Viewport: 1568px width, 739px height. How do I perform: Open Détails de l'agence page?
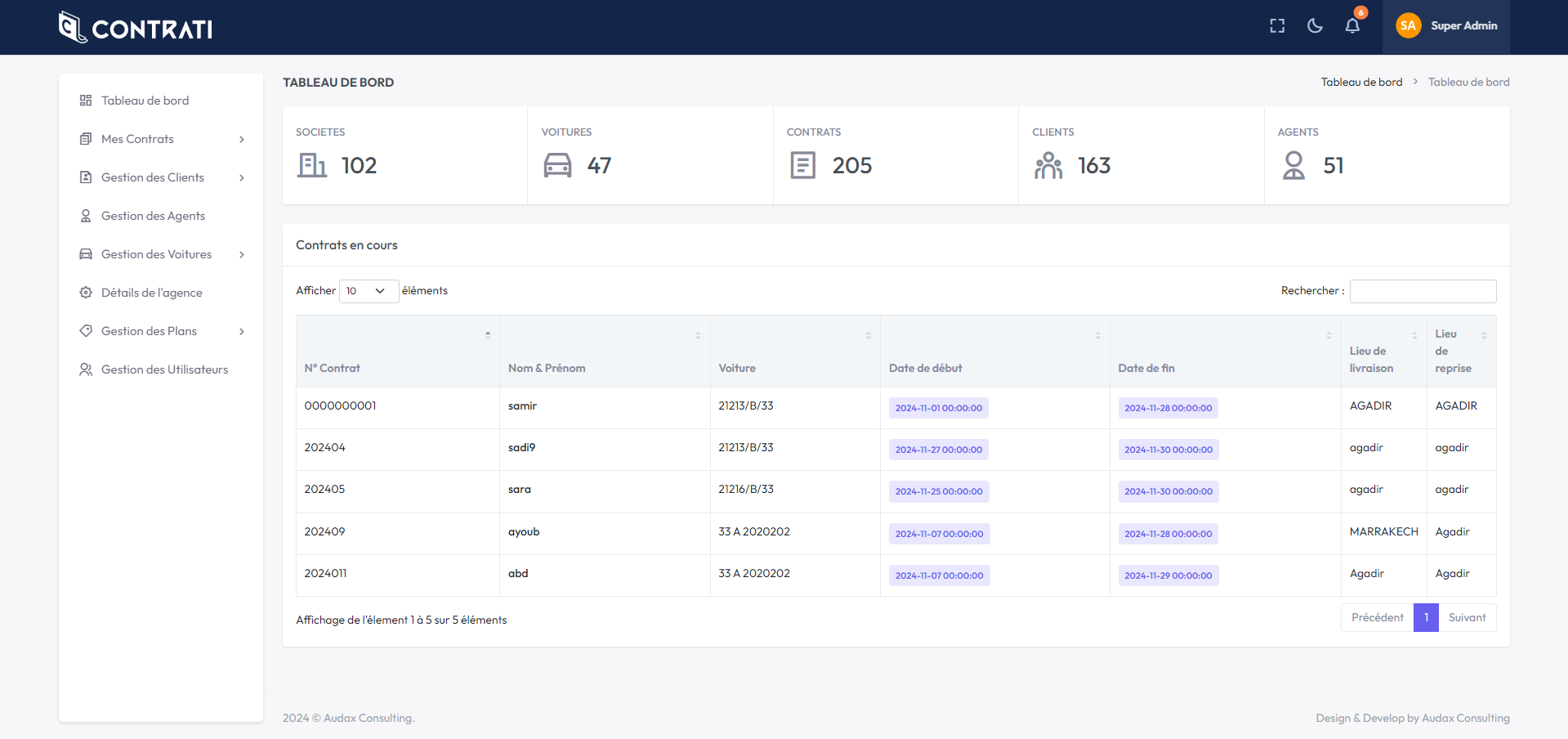click(151, 293)
